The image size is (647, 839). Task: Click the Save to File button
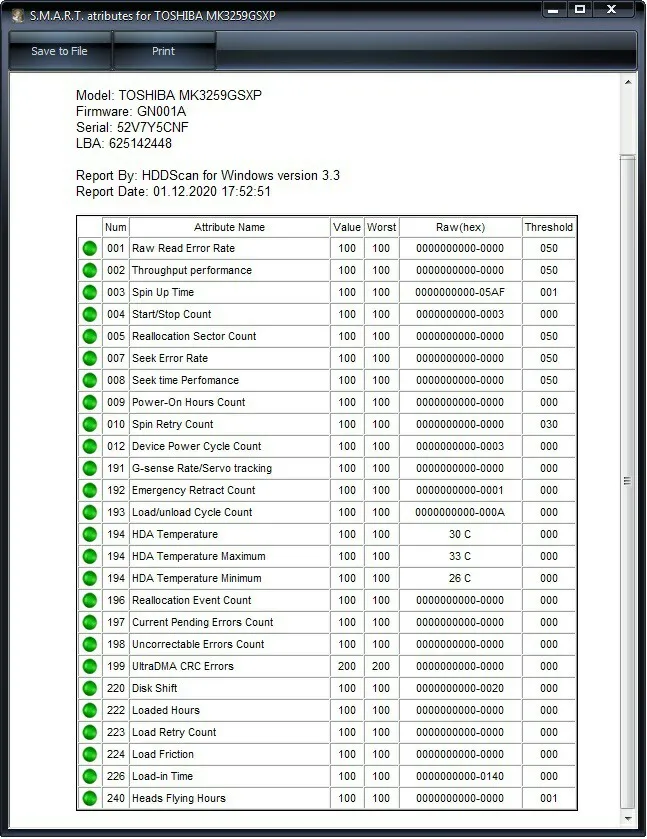click(x=59, y=51)
